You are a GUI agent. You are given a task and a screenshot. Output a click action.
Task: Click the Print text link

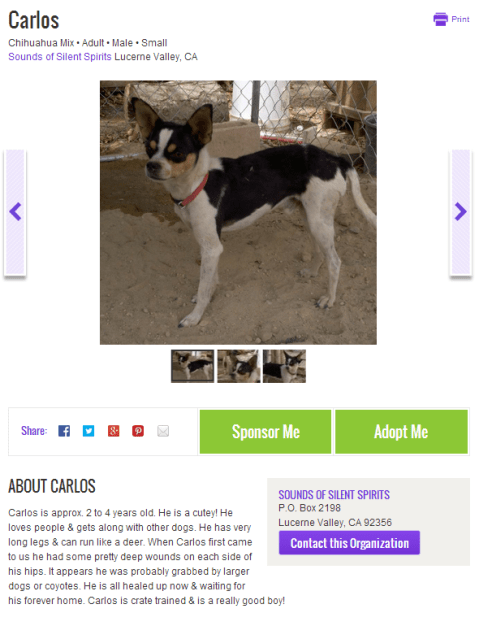click(460, 19)
